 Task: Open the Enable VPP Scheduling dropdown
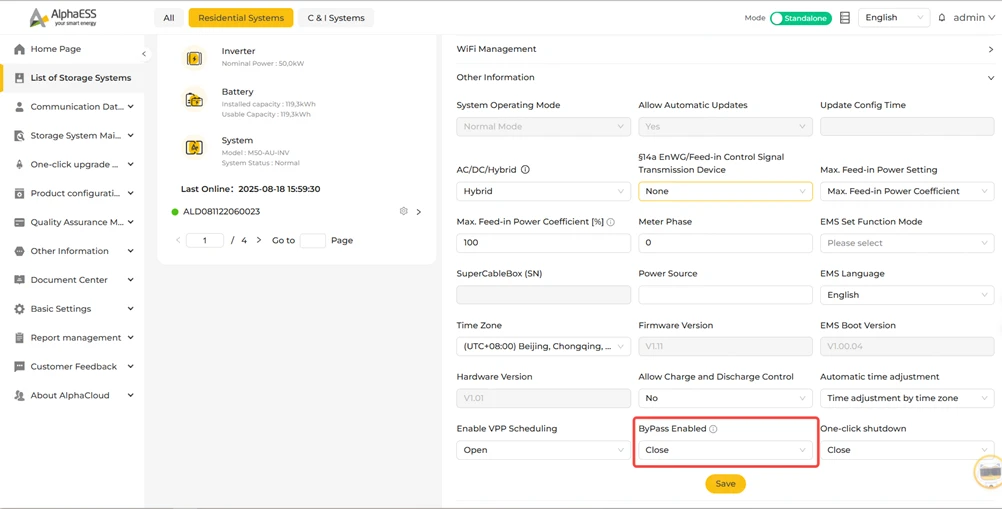tap(543, 450)
